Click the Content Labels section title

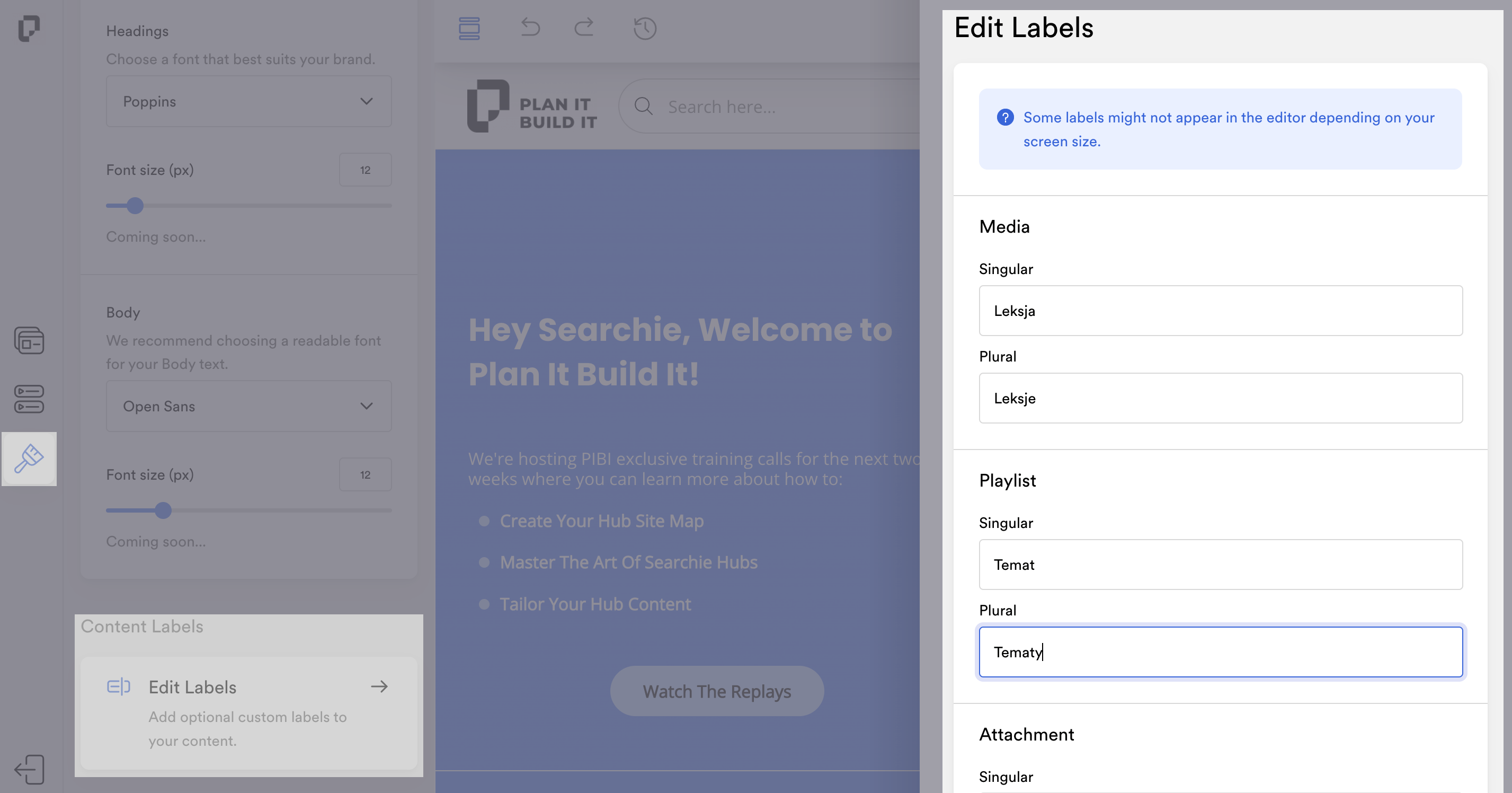coord(142,626)
